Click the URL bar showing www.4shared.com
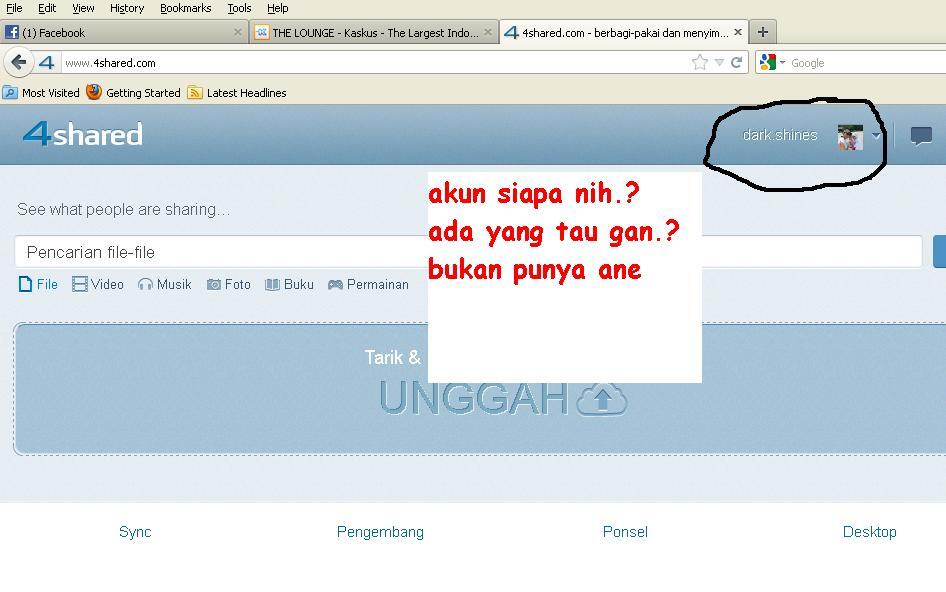The height and width of the screenshot is (592, 946). pyautogui.click(x=374, y=63)
